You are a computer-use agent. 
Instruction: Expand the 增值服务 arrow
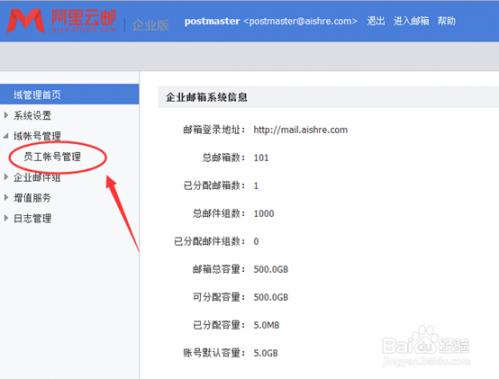point(6,198)
